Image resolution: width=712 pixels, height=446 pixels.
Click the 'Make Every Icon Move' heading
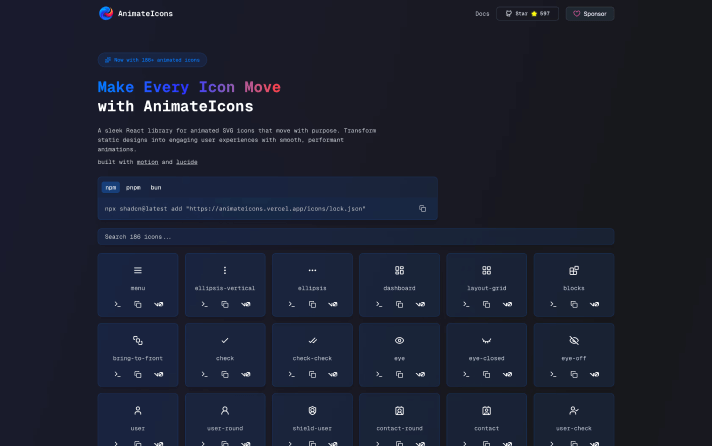tap(189, 87)
